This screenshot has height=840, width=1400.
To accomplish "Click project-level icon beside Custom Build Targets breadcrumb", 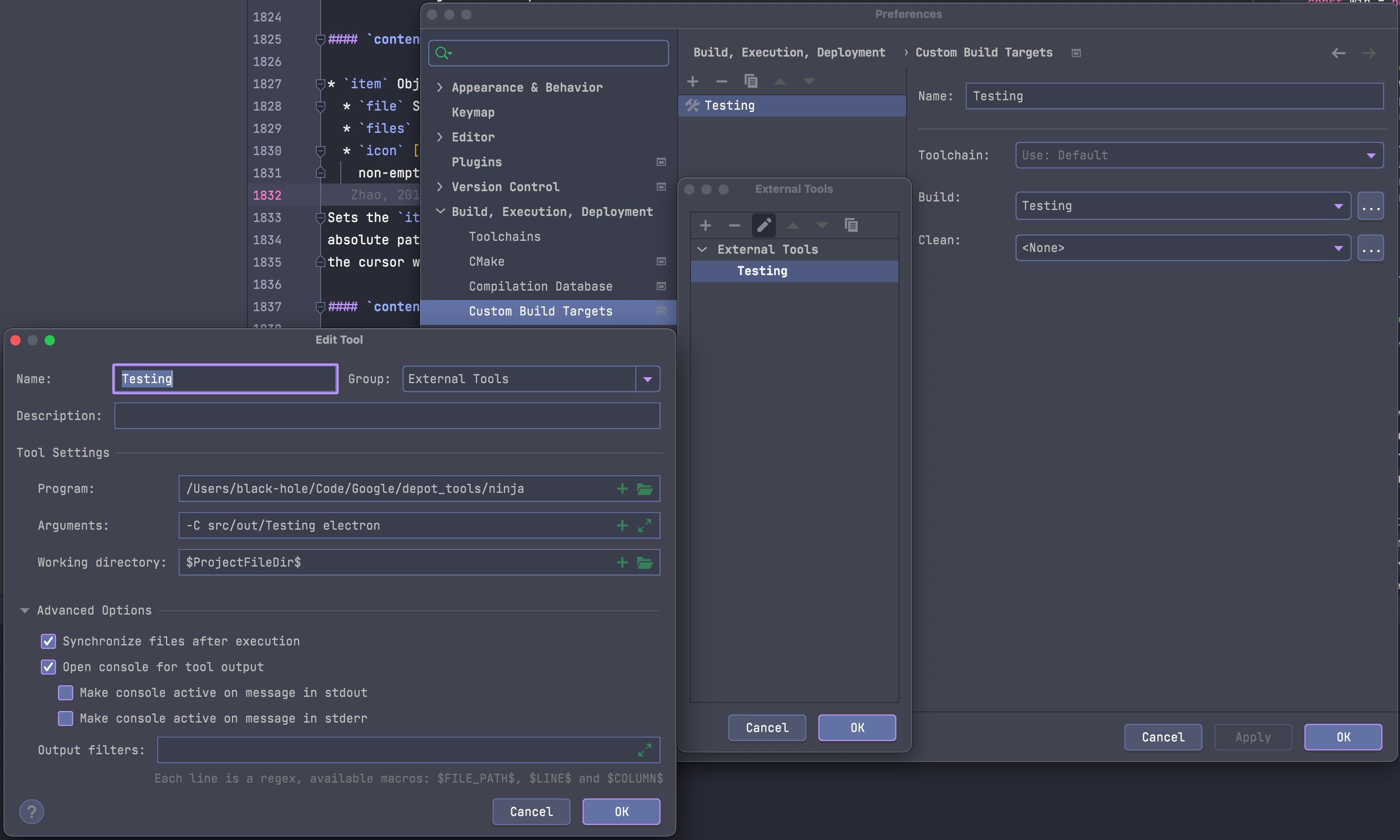I will 1076,53.
